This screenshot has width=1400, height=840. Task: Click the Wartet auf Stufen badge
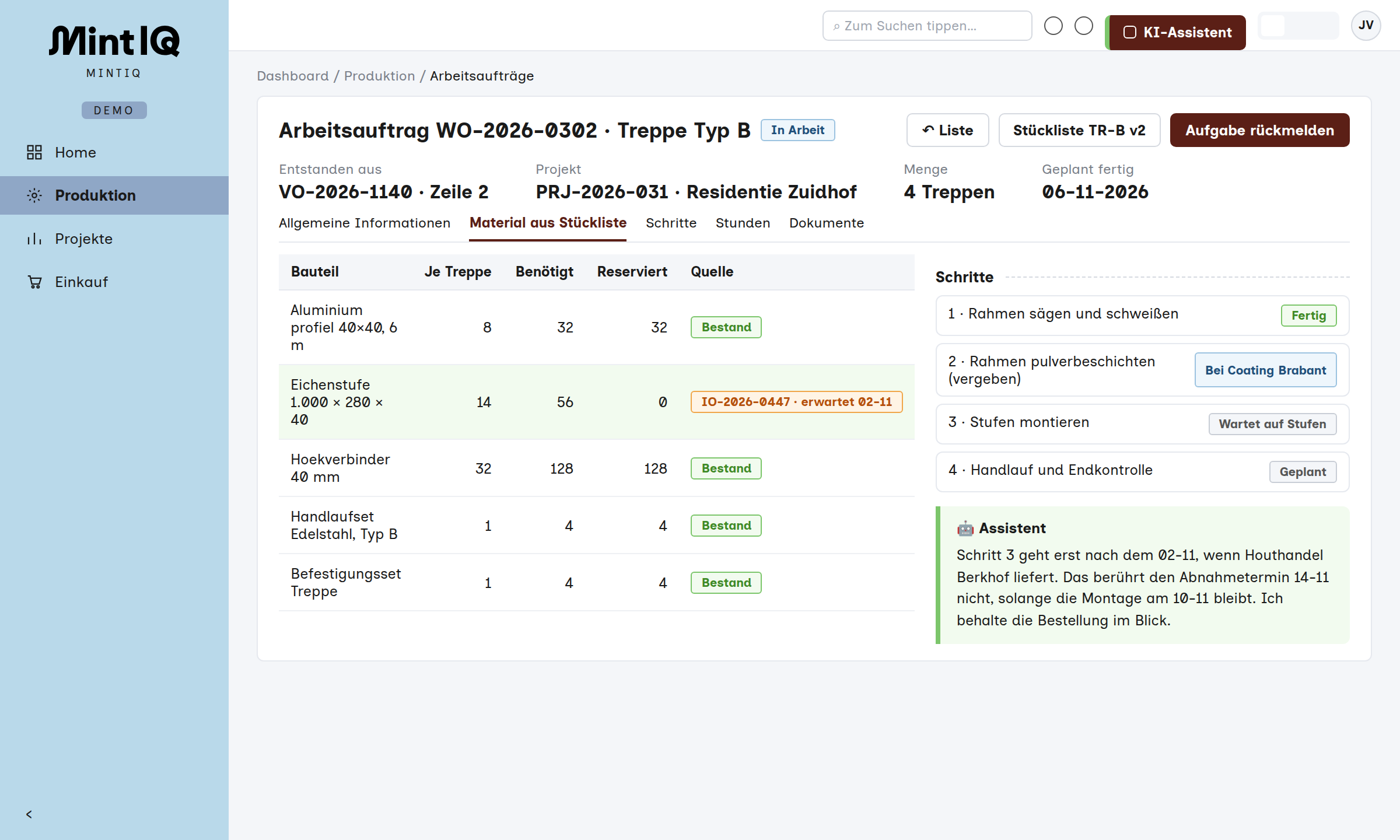(1273, 424)
